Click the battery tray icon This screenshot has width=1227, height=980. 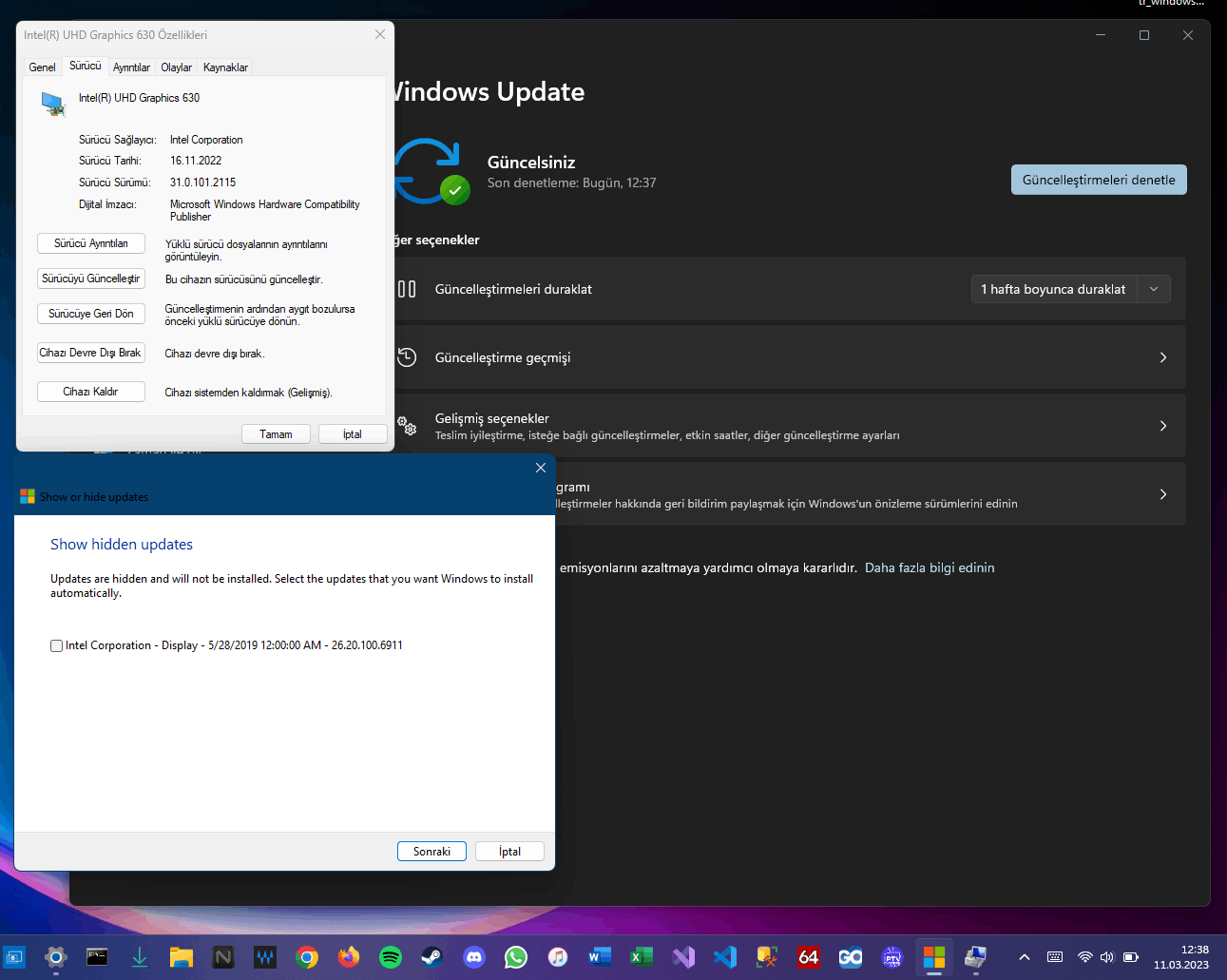pyautogui.click(x=1131, y=957)
